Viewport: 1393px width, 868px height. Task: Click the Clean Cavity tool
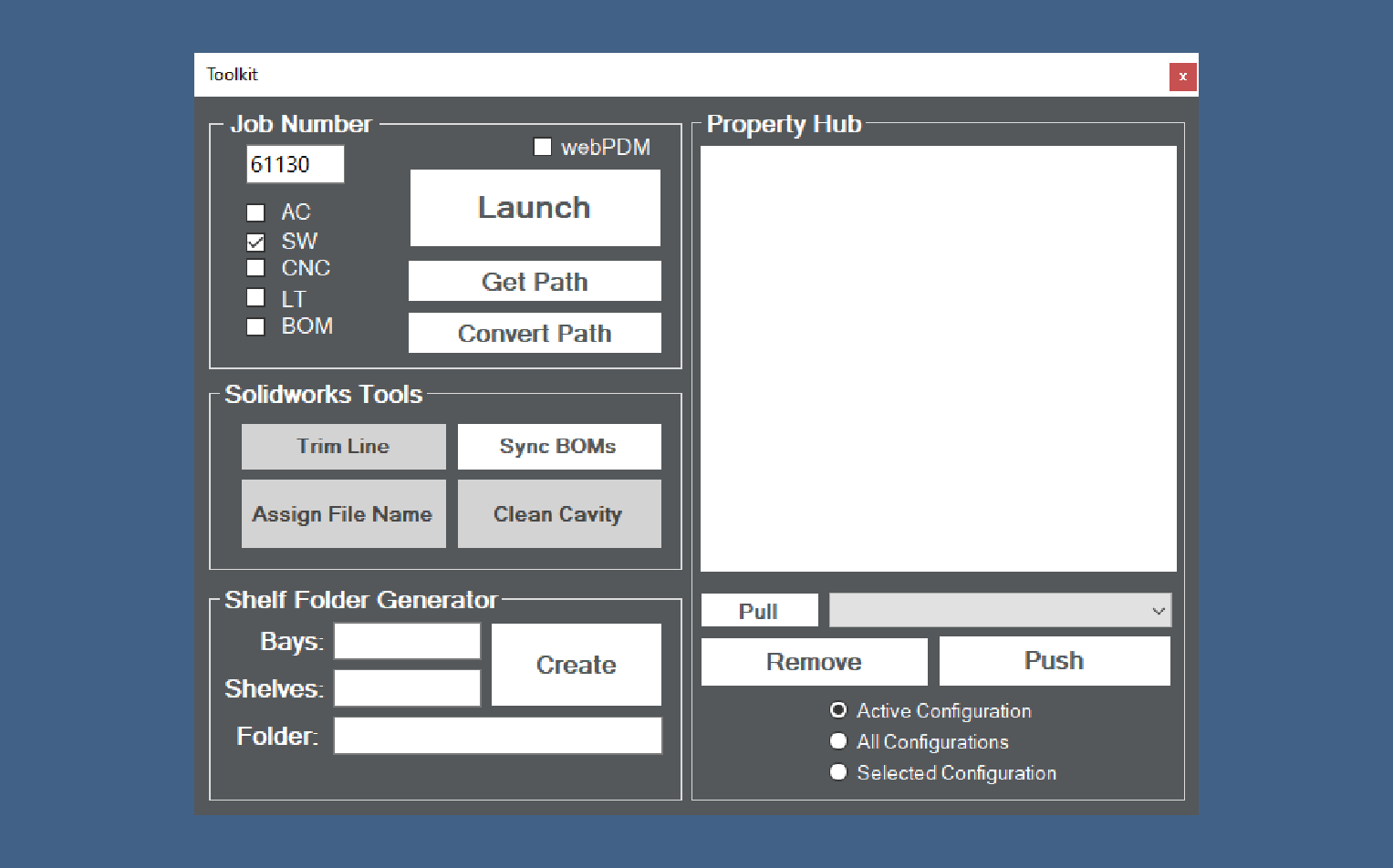coord(558,513)
